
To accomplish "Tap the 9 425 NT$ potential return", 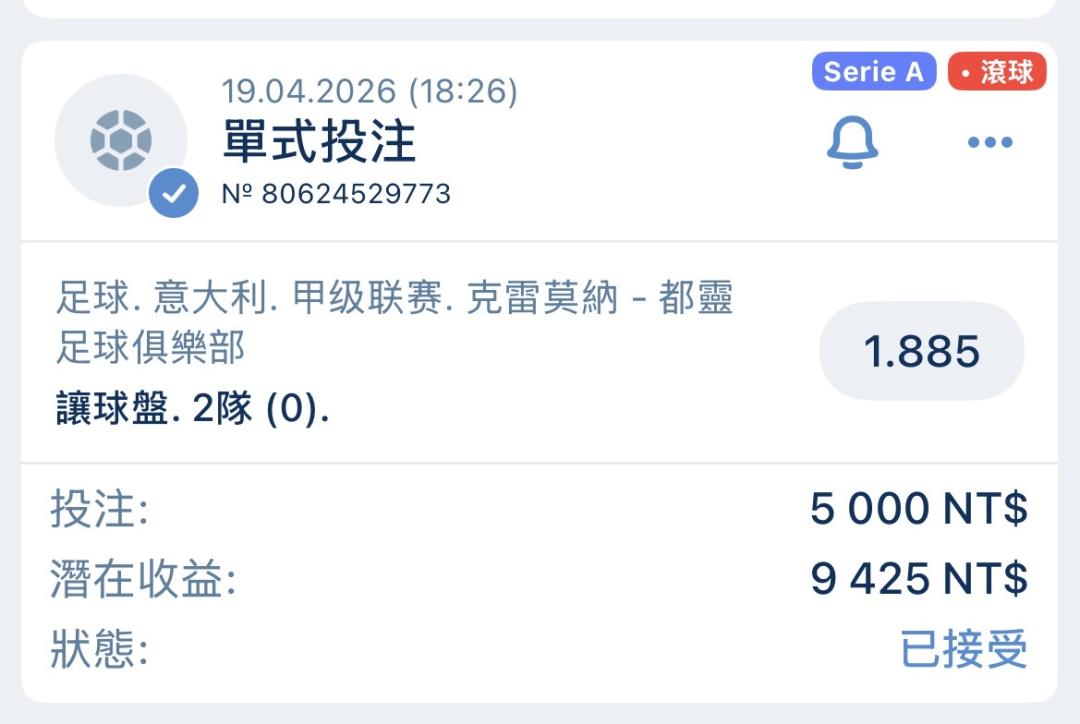I will point(918,579).
